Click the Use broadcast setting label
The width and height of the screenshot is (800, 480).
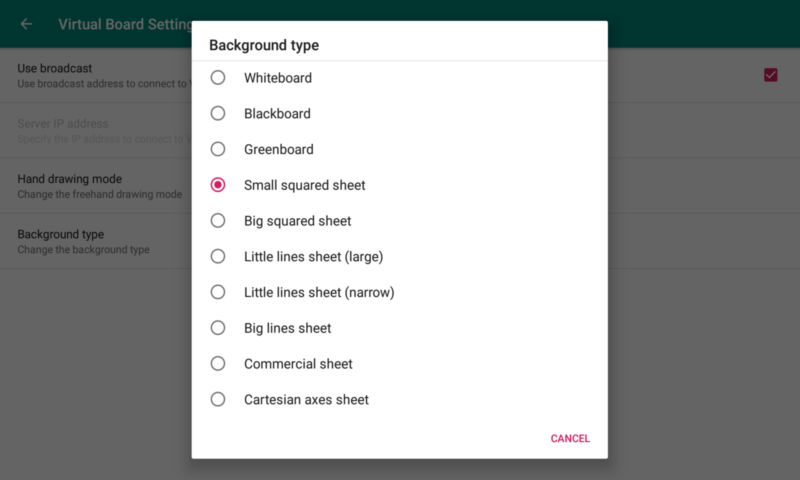(55, 69)
